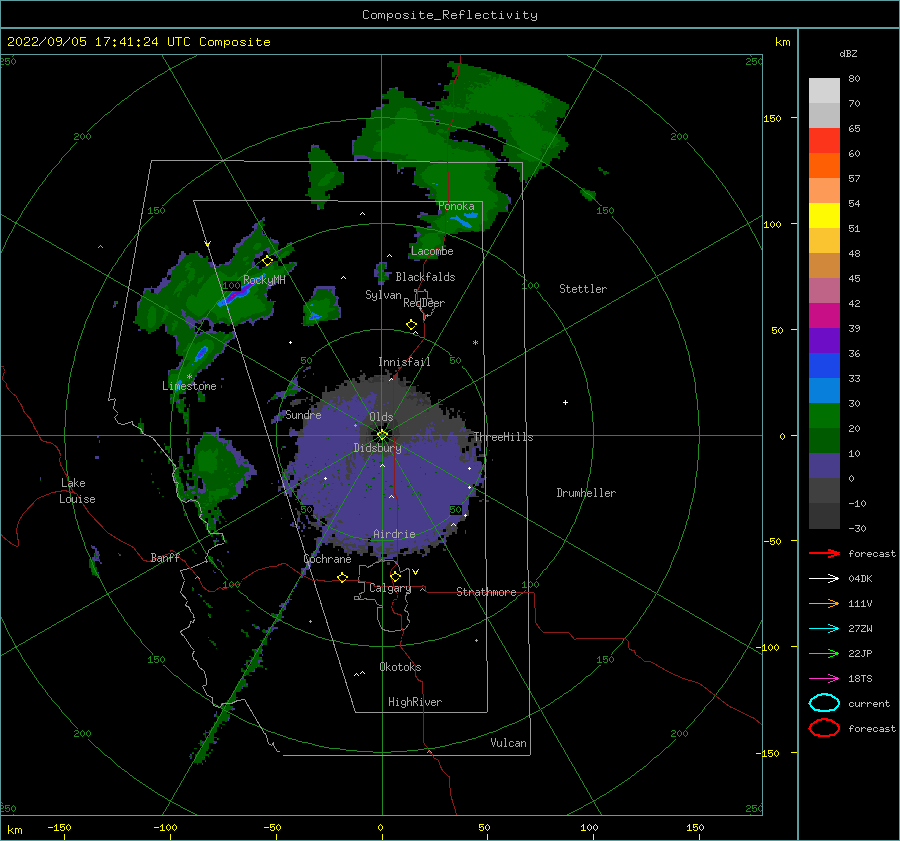
Task: Select the bright green swatch between 30 and 20
Action: click(x=824, y=416)
